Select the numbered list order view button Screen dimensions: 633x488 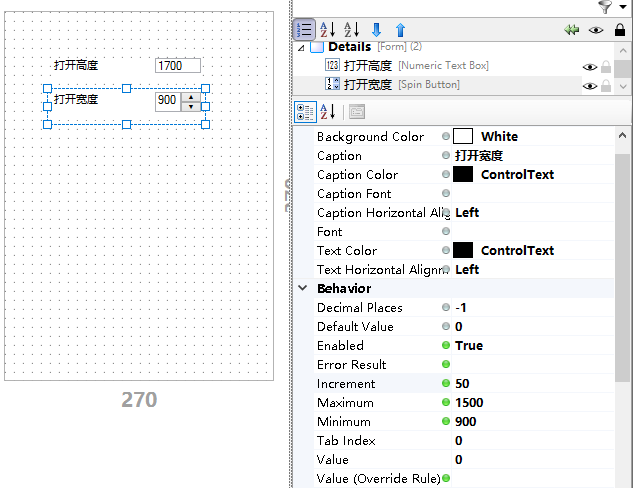pyautogui.click(x=304, y=29)
